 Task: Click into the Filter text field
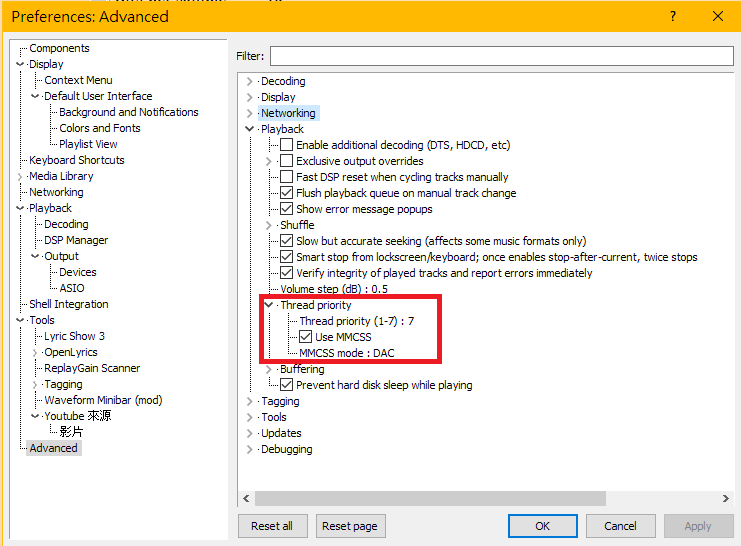[500, 56]
